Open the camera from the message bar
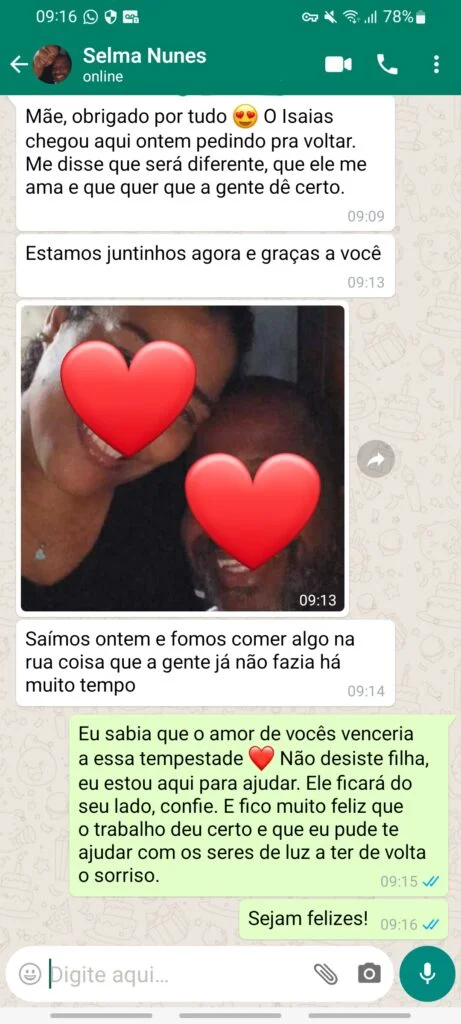 click(x=369, y=974)
